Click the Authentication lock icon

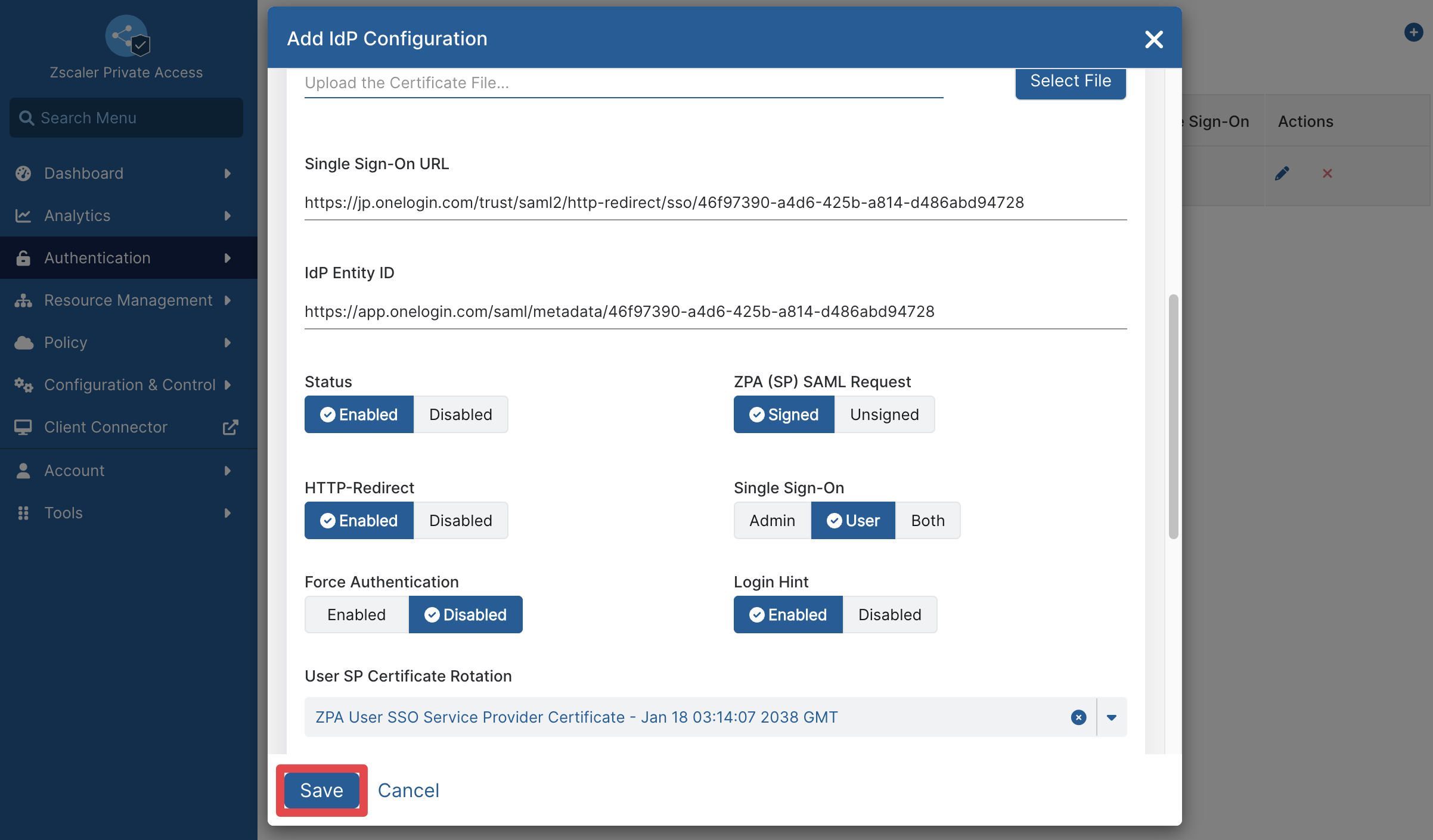coord(23,258)
